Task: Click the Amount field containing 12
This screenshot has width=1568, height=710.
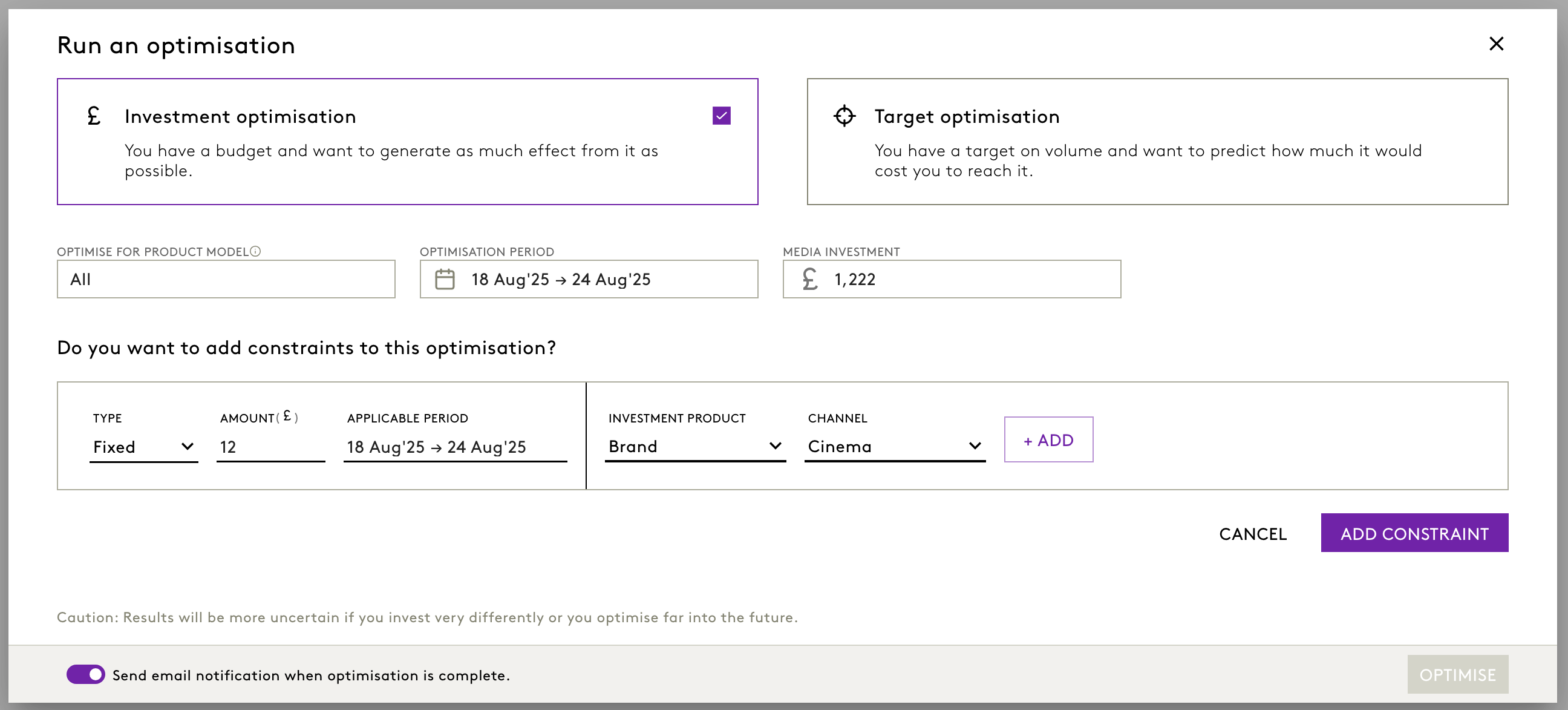Action: [270, 447]
